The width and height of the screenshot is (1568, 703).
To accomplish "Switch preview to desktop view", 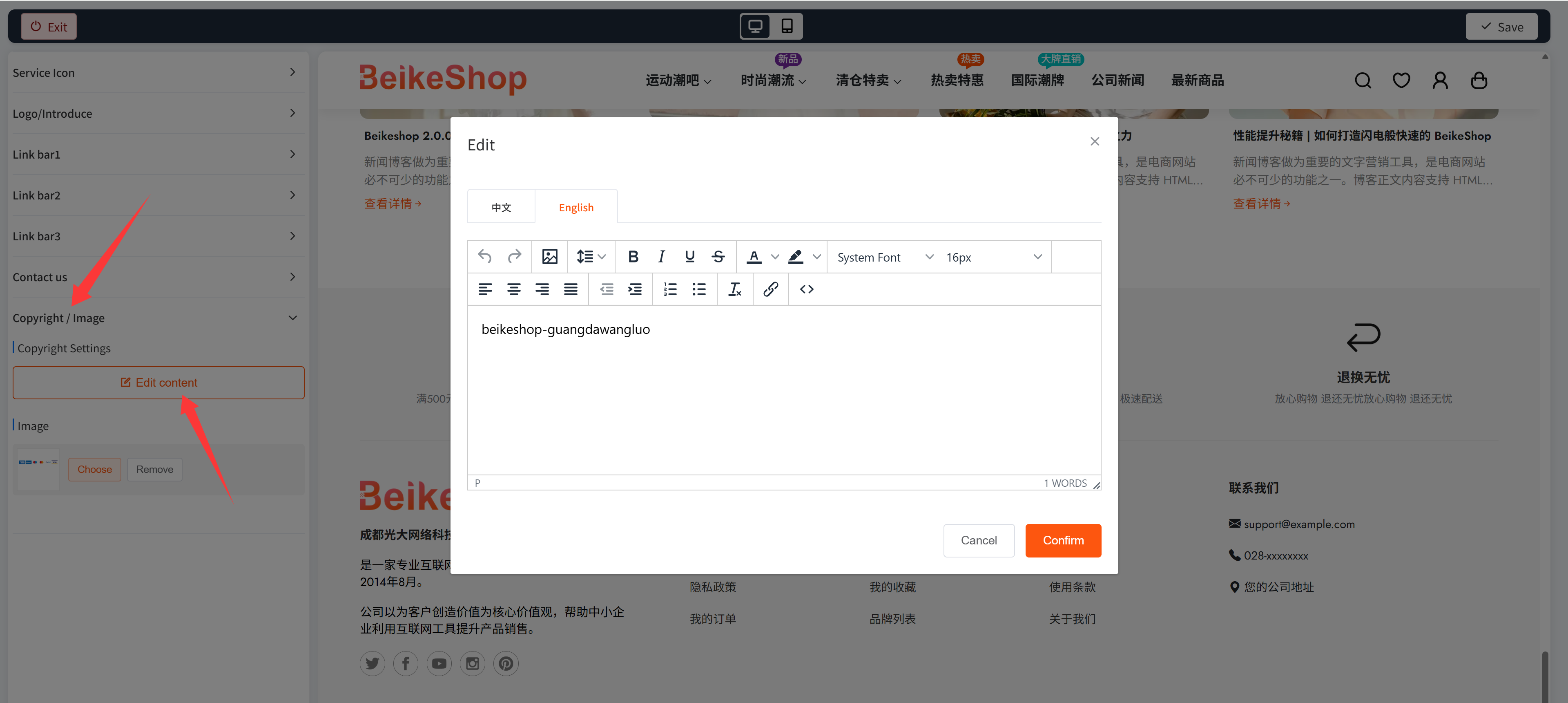I will click(755, 26).
